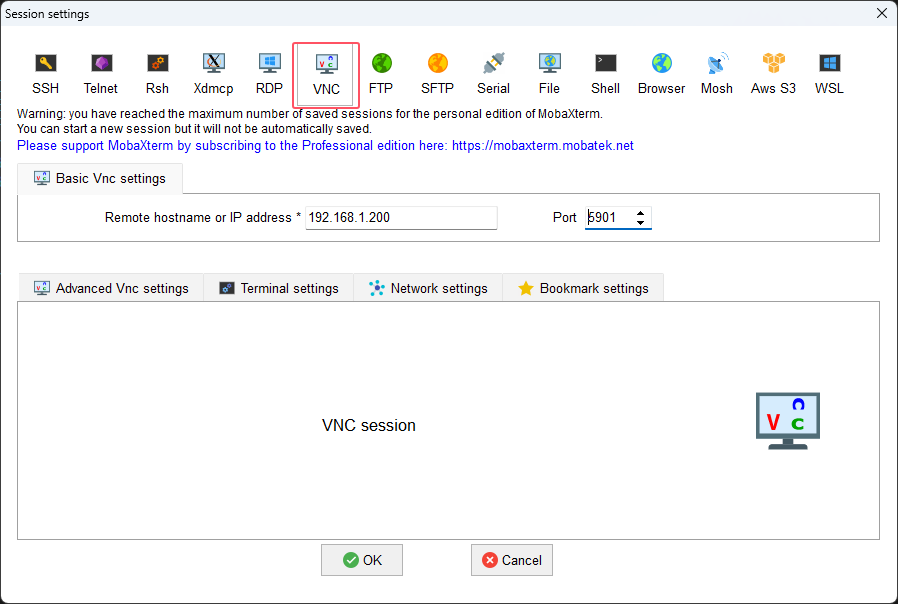Choose the FTP session type

pyautogui.click(x=381, y=74)
